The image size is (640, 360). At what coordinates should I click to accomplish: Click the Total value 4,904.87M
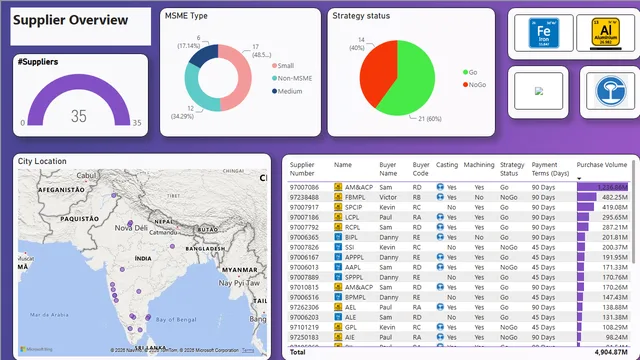tap(611, 352)
